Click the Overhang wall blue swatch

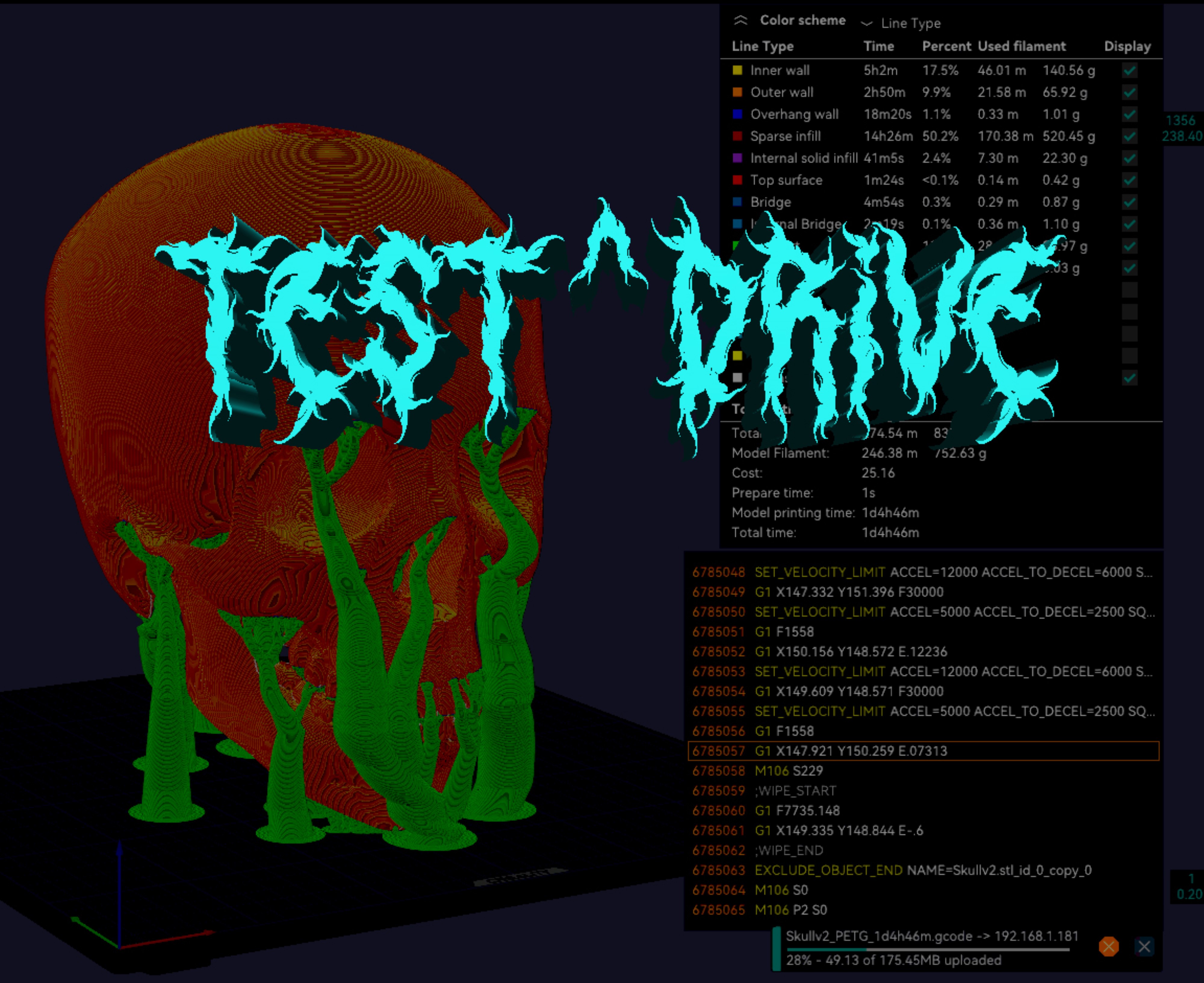[x=737, y=114]
